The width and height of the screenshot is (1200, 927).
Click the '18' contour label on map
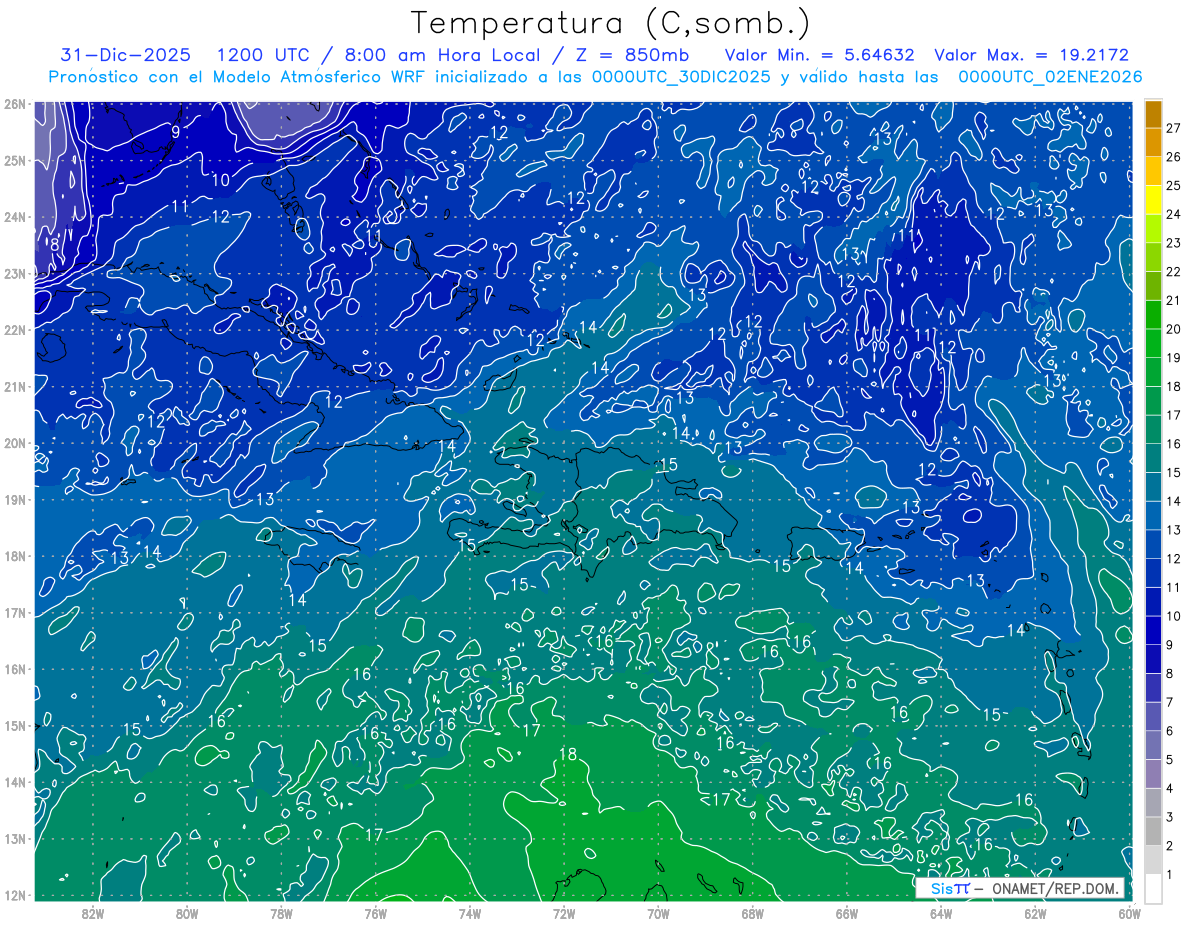click(x=568, y=754)
